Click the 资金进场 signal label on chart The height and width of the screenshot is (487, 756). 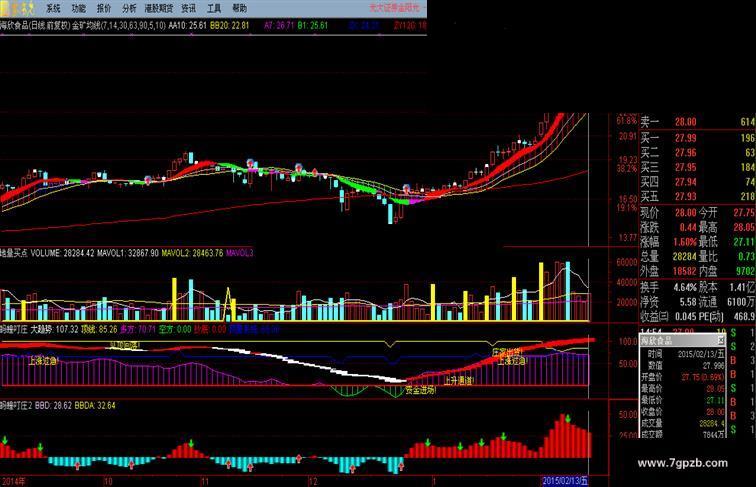tap(420, 390)
